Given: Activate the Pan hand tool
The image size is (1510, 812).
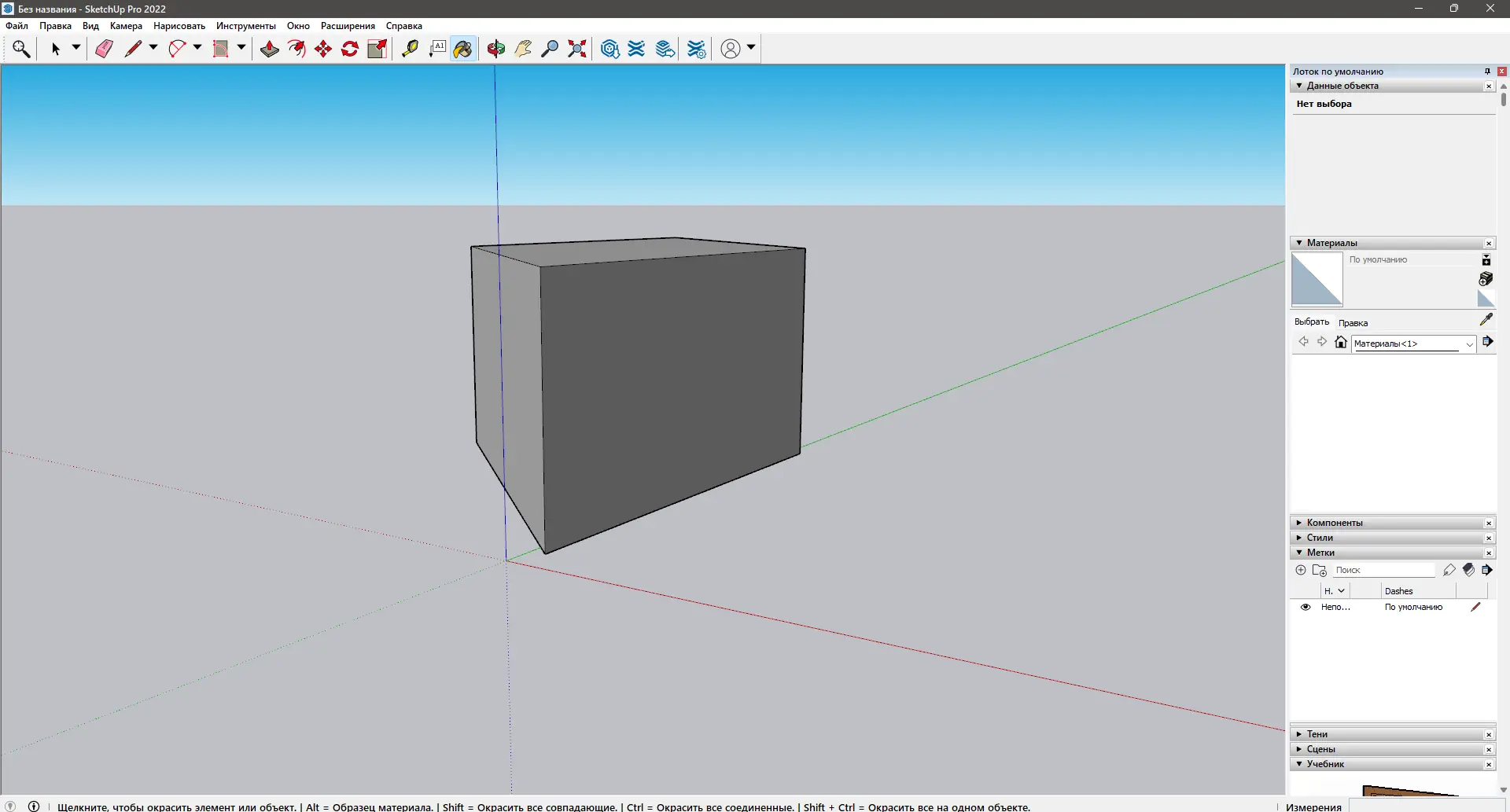Looking at the screenshot, I should coord(523,49).
